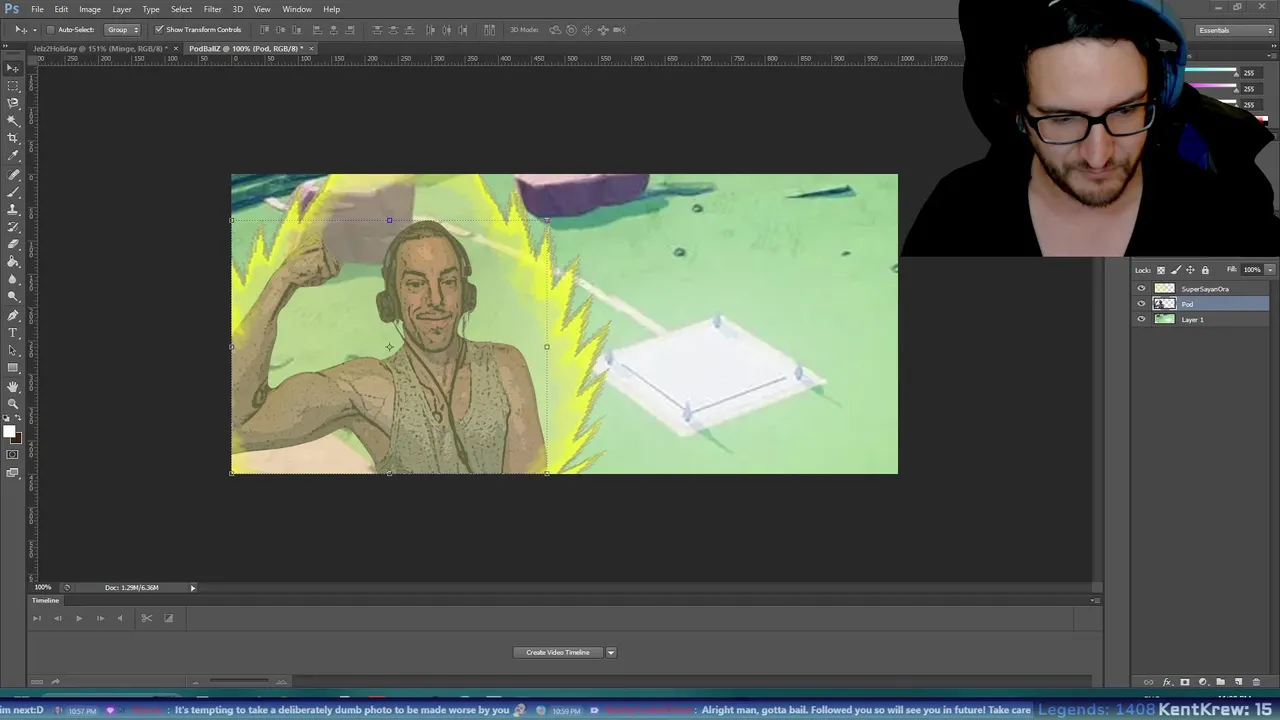1280x720 pixels.
Task: Set the background color swatch
Action: click(x=16, y=439)
